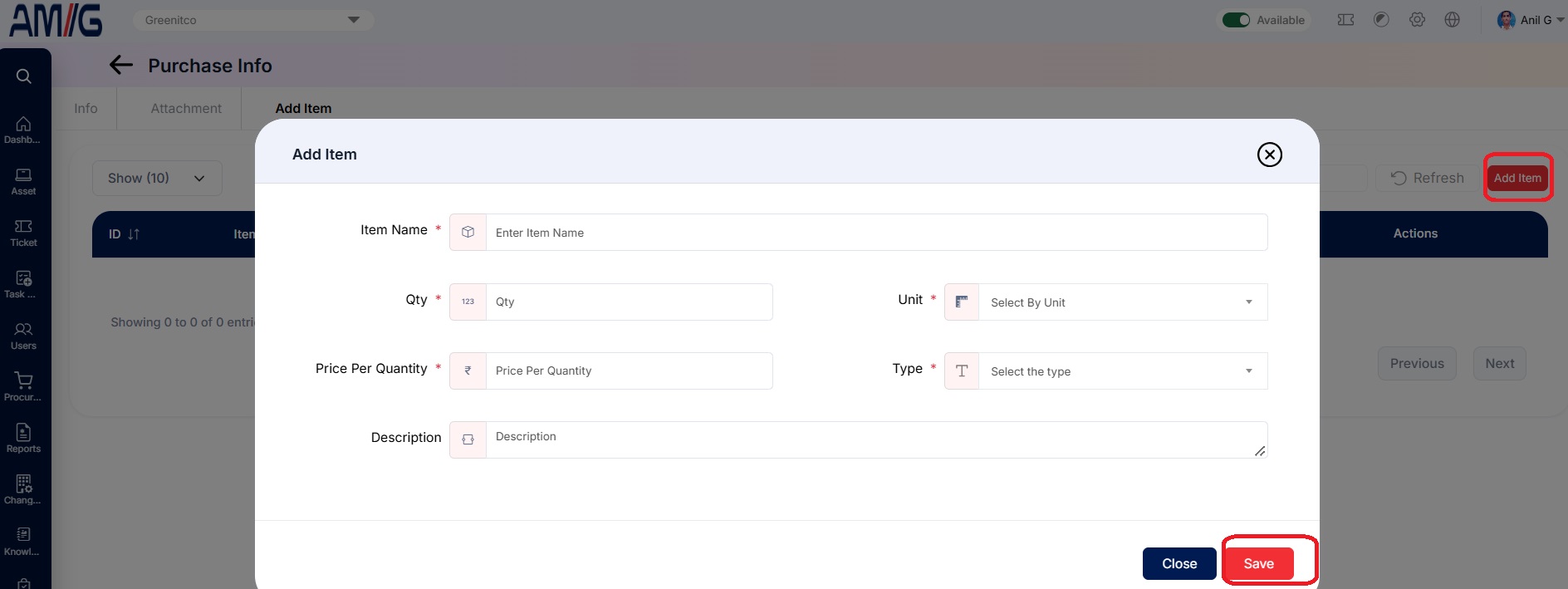The height and width of the screenshot is (589, 1568).
Task: Click the ticket icon in the top bar
Action: (1345, 20)
